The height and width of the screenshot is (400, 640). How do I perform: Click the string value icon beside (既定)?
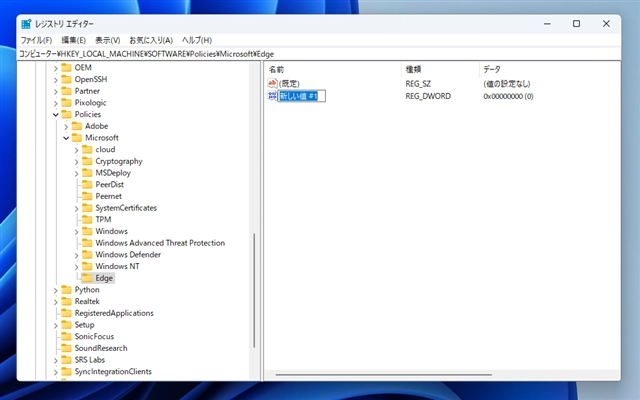(272, 83)
